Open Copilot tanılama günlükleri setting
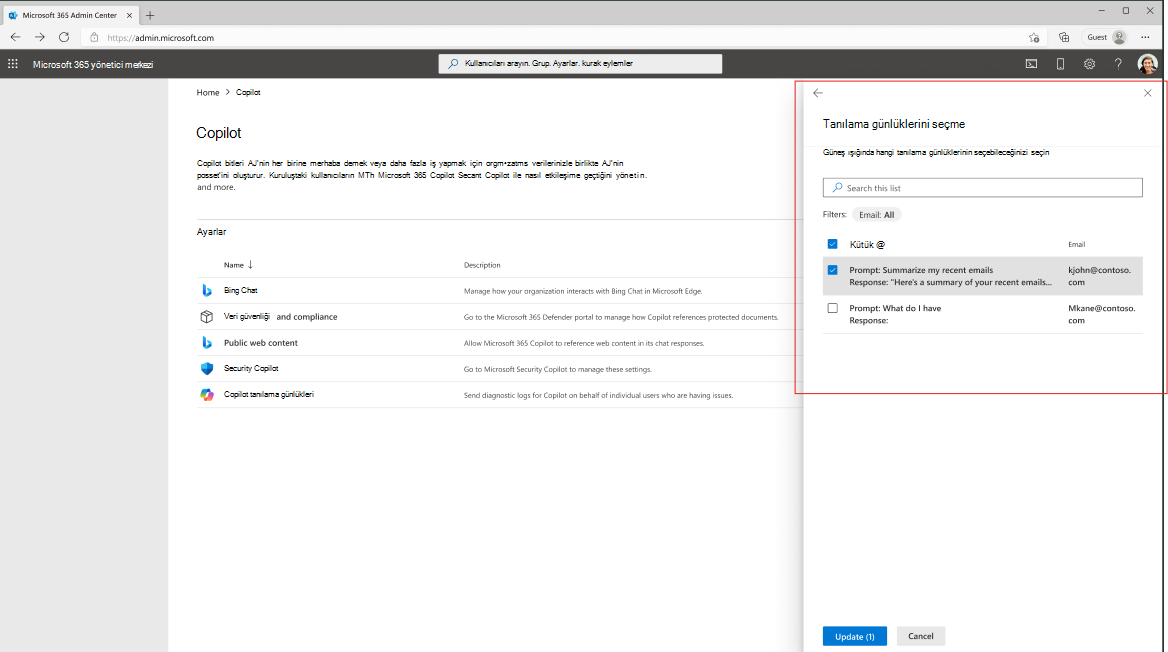The image size is (1168, 652). click(269, 394)
